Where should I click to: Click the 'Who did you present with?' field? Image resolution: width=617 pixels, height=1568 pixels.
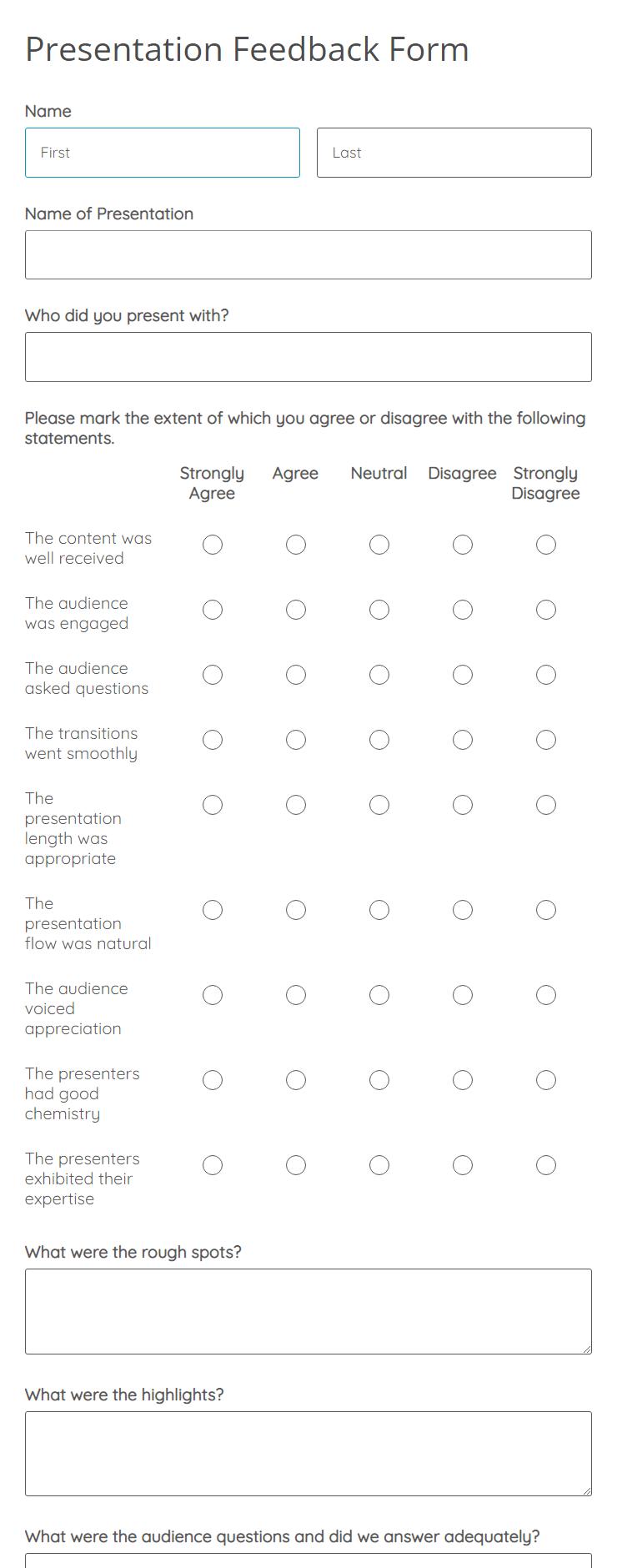(308, 357)
